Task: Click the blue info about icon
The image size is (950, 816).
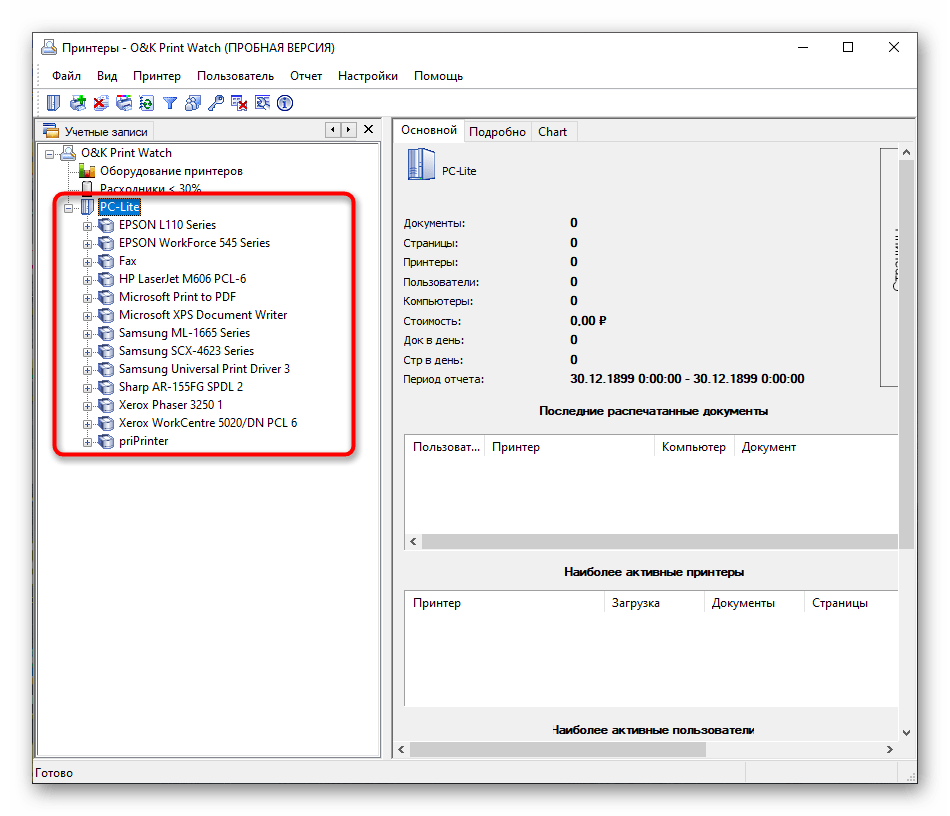Action: (x=285, y=103)
